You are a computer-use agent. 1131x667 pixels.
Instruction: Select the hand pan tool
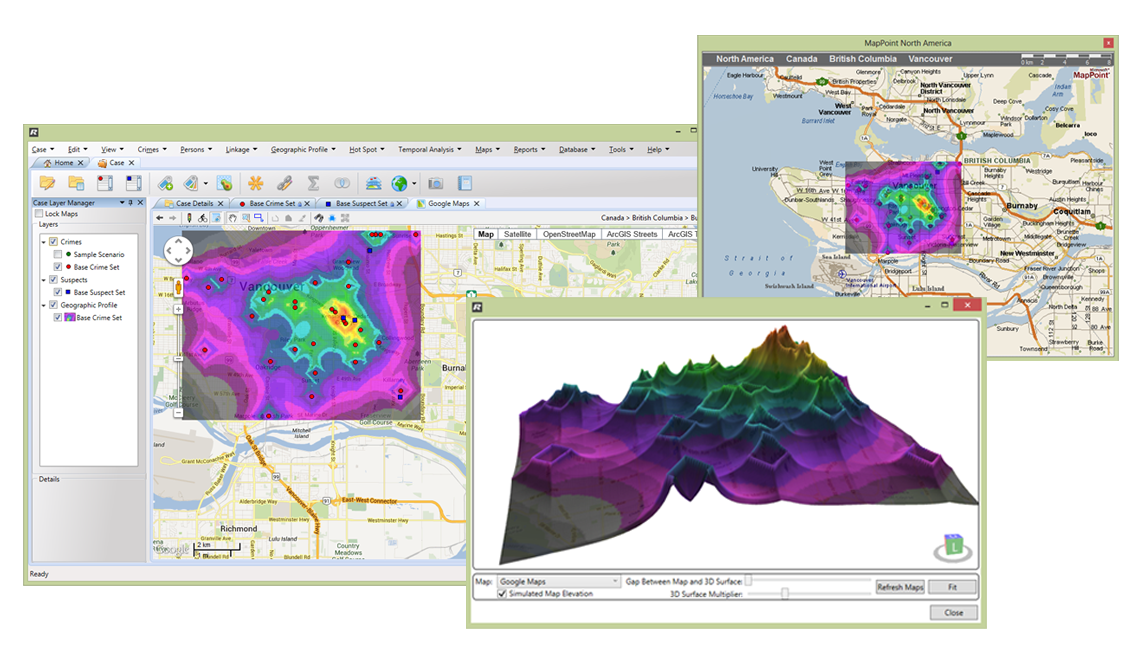pos(231,217)
